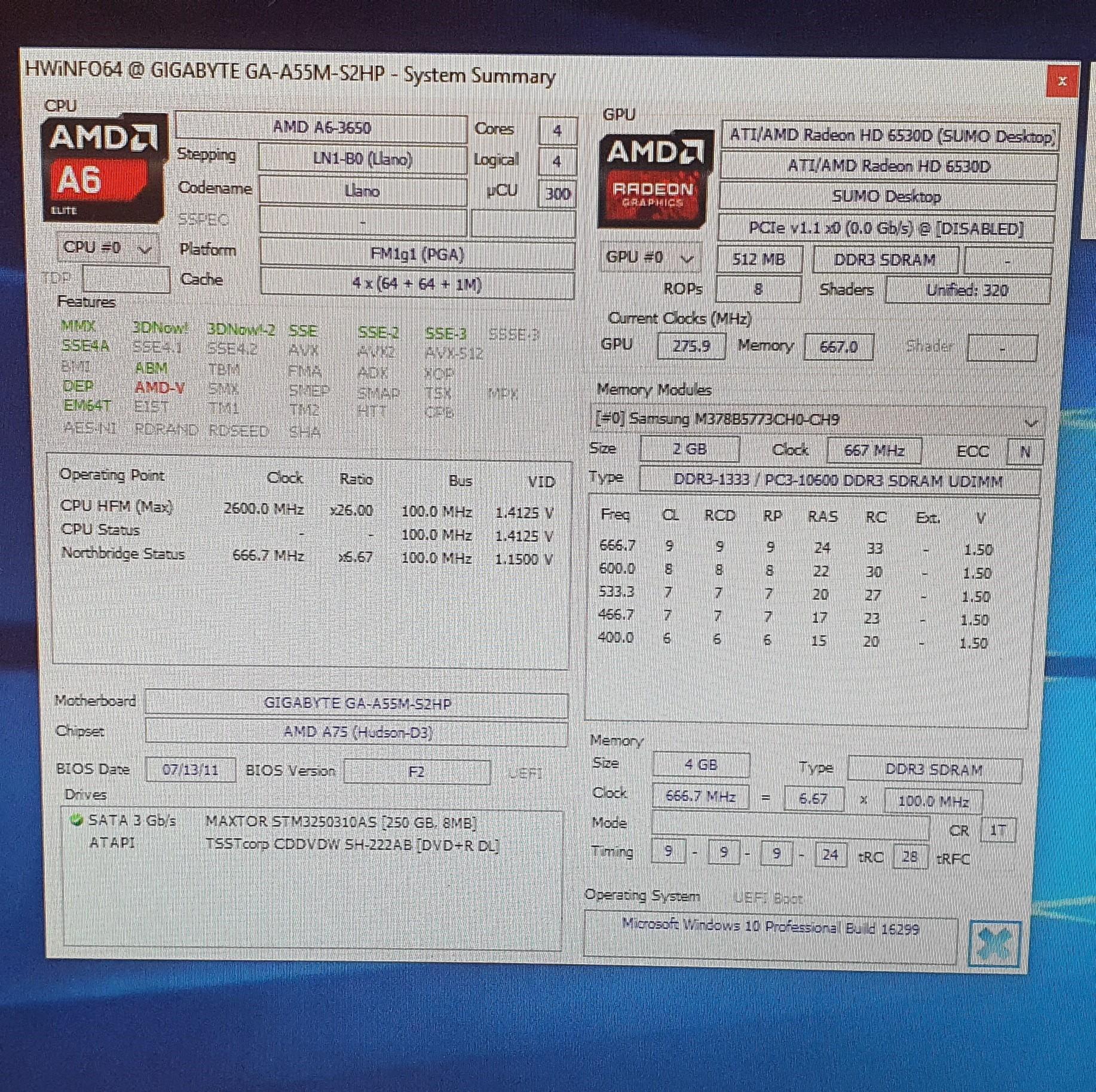The image size is (1096, 1092).
Task: Click the CPU Status row
Action: pyautogui.click(x=307, y=532)
